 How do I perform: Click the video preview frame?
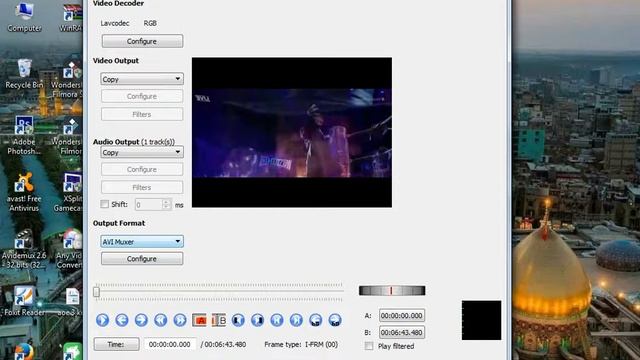click(292, 132)
